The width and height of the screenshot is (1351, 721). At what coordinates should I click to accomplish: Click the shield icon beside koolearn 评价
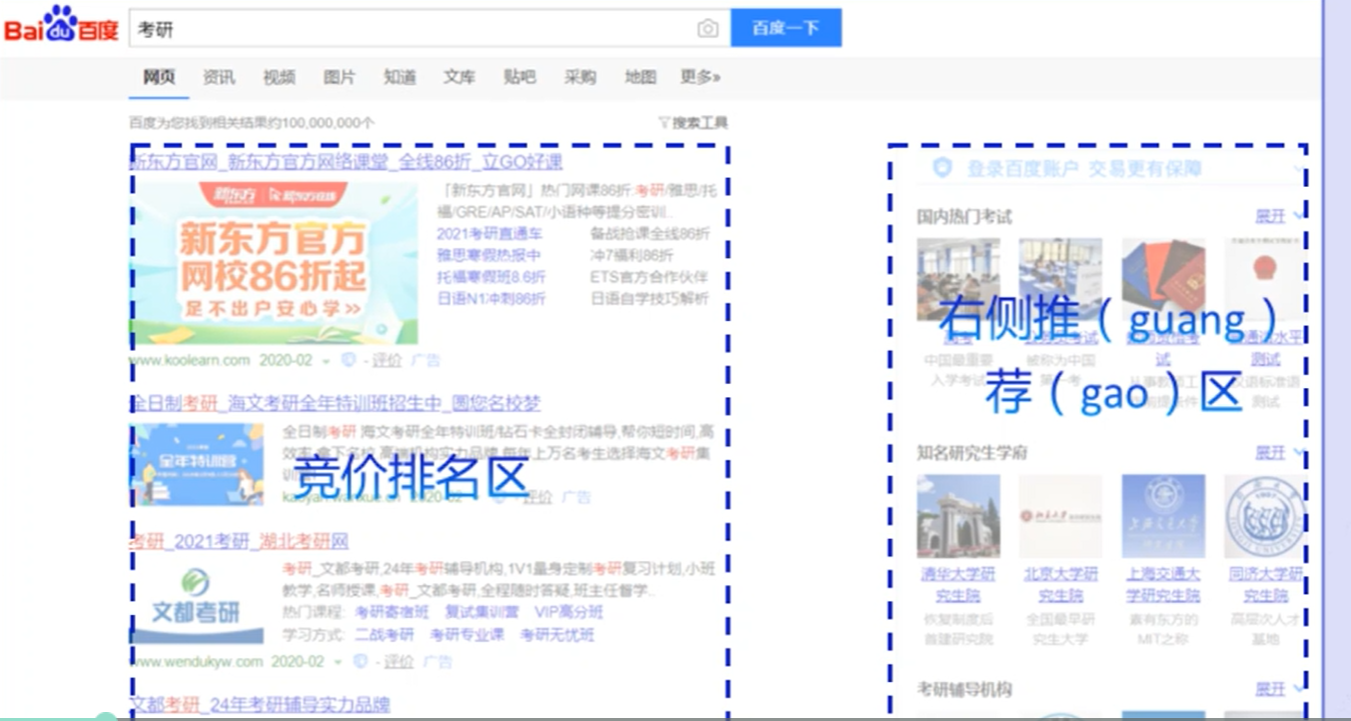pos(348,360)
